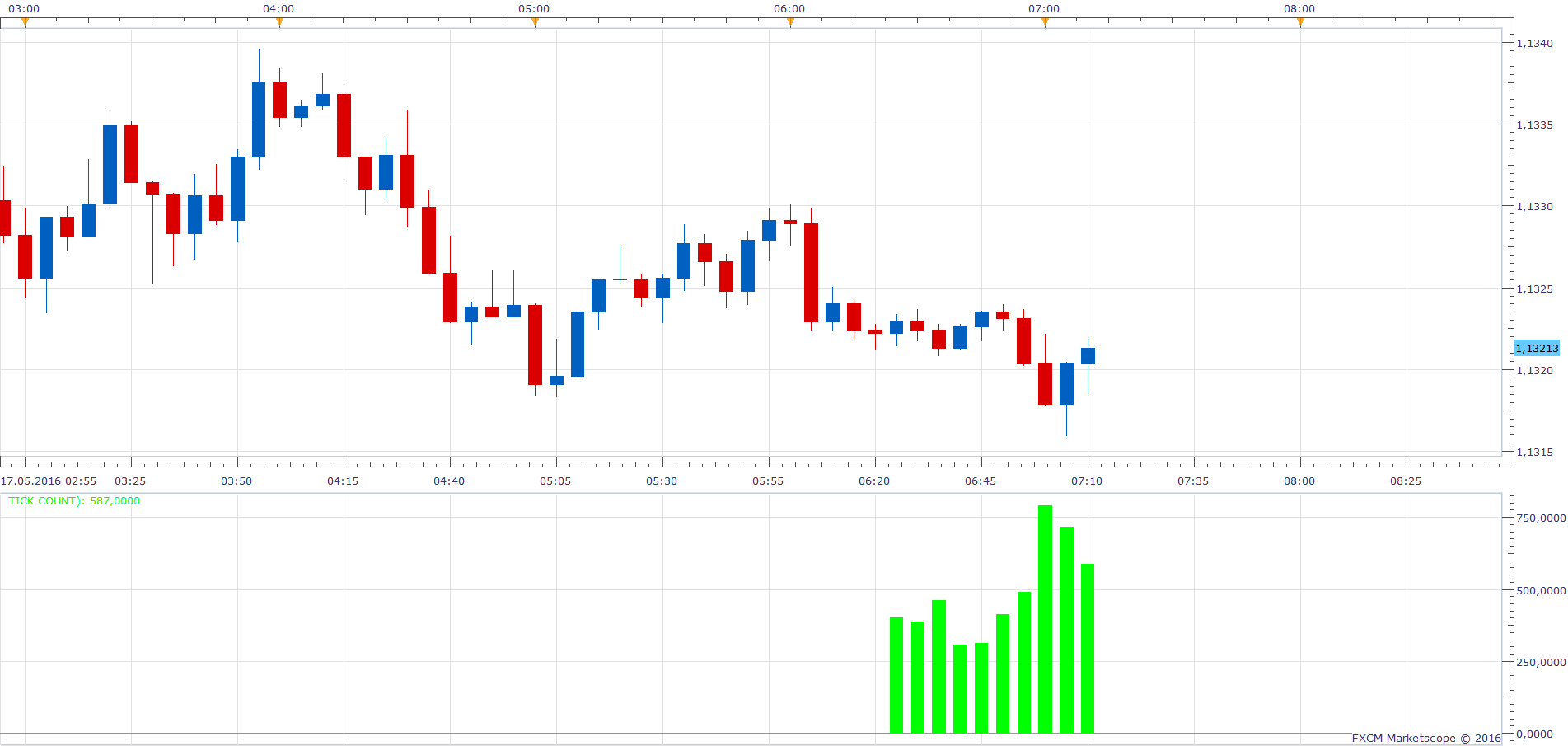Click the 750,0000 tick axis label

click(x=1542, y=518)
